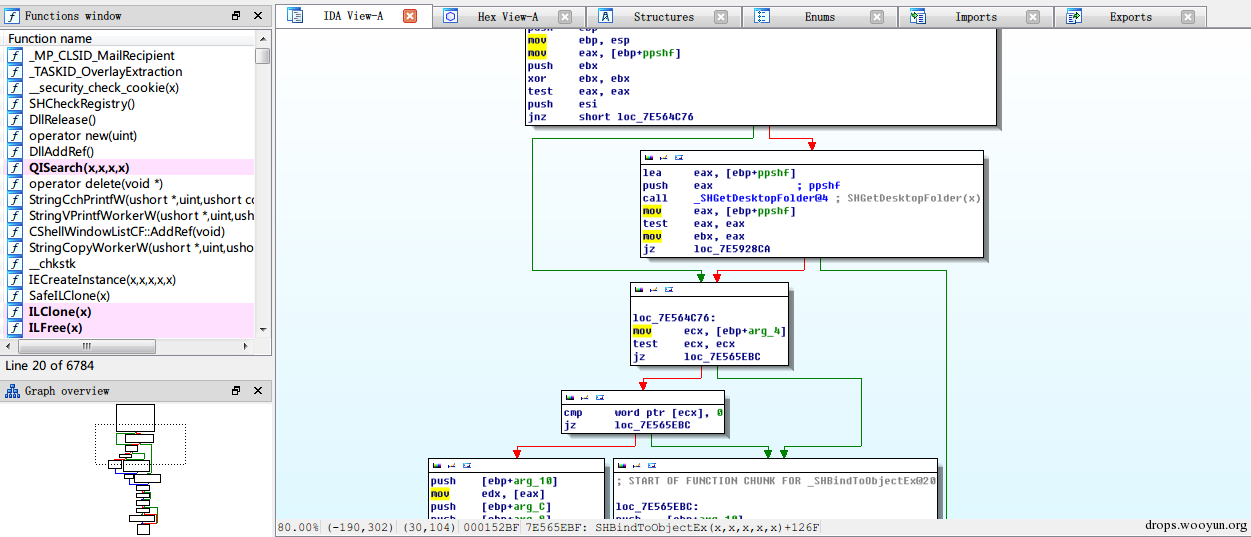Image resolution: width=1251 pixels, height=537 pixels.
Task: Click the functions list down arrow
Action: (x=262, y=329)
